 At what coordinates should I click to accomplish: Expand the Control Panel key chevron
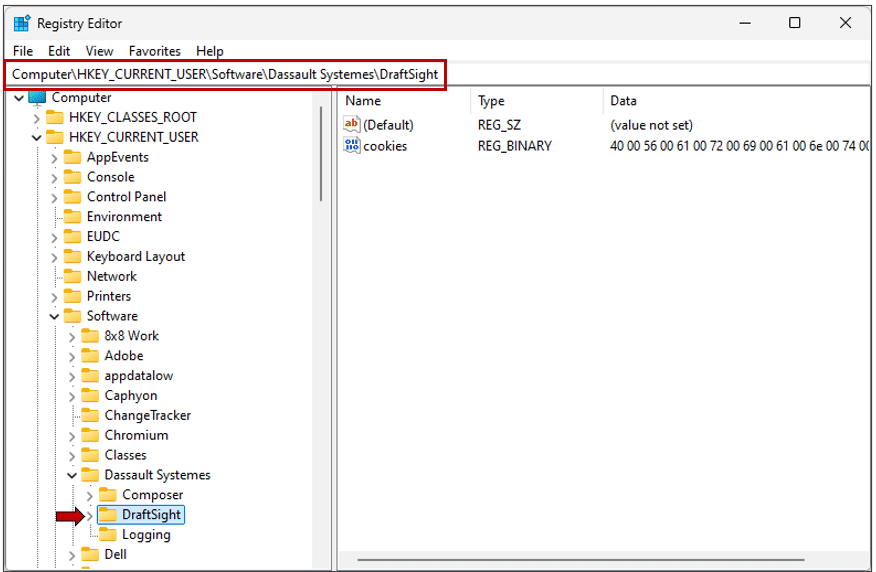[x=54, y=198]
